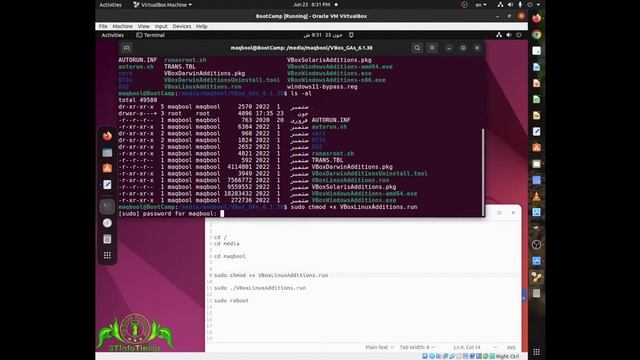Expand VirtualBox Machine app menu

(162, 5)
